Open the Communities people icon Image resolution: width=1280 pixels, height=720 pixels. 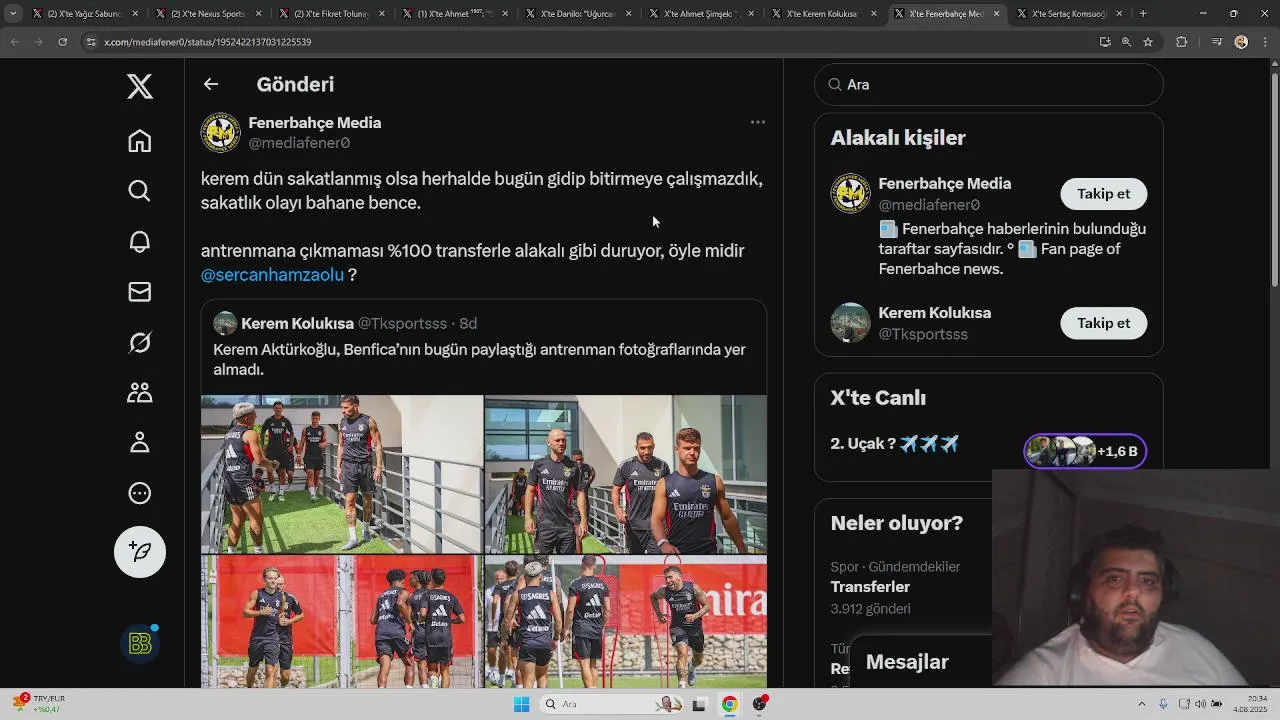point(140,392)
